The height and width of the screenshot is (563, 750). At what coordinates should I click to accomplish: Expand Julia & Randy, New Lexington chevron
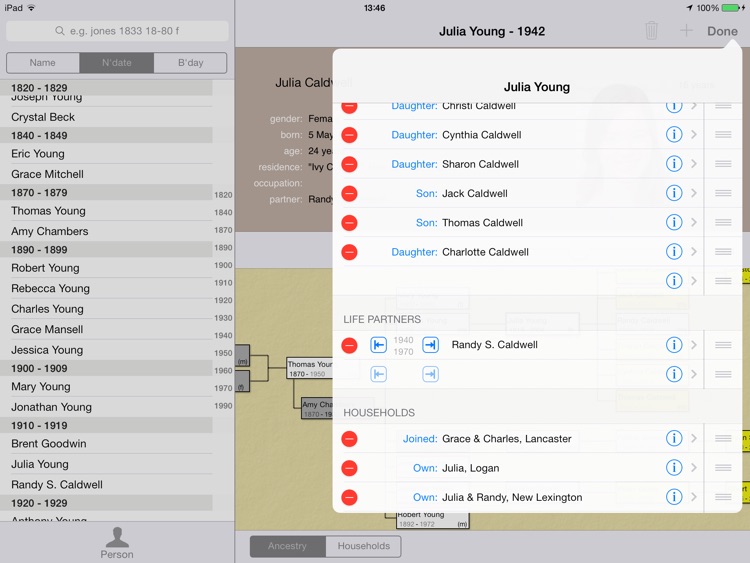[x=694, y=497]
